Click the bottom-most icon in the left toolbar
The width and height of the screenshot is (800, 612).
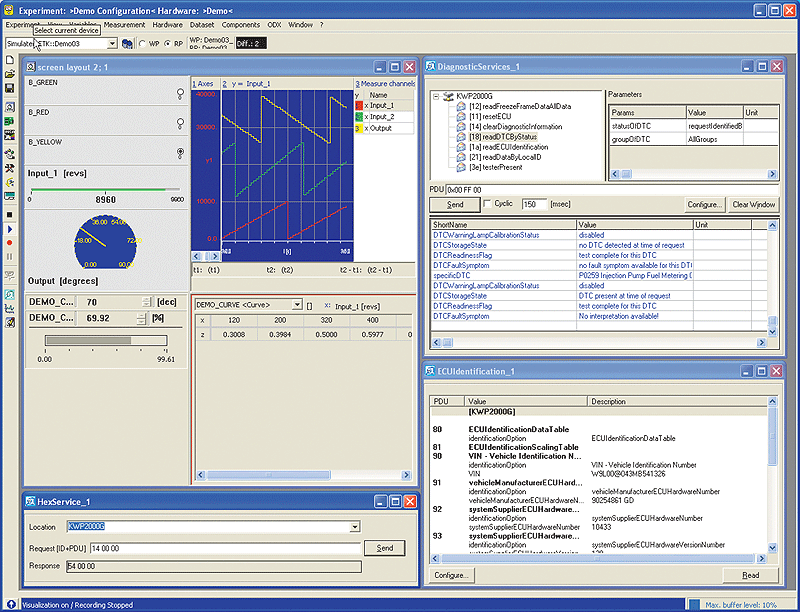coord(9,322)
